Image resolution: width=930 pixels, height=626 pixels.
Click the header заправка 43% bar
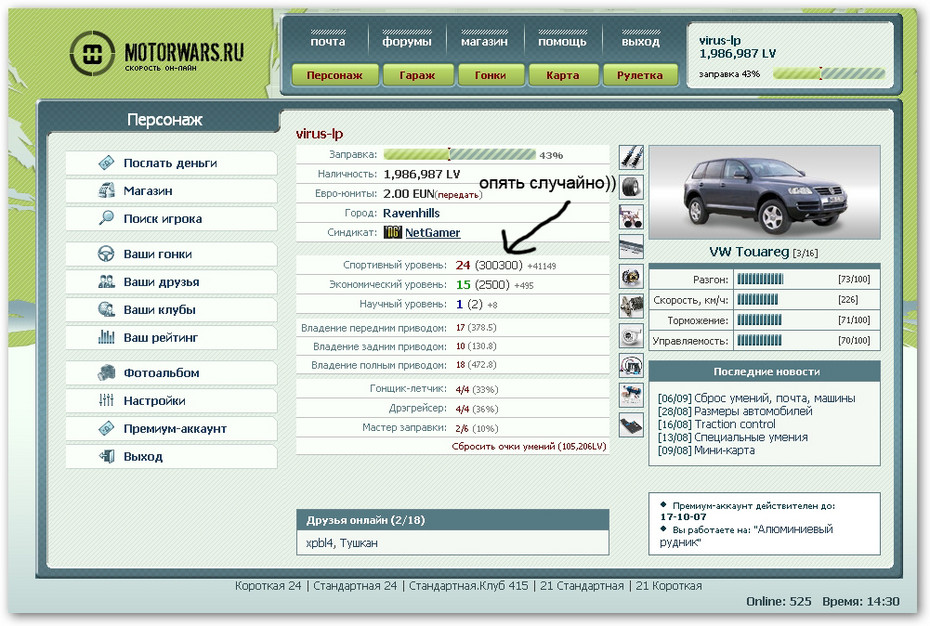829,74
